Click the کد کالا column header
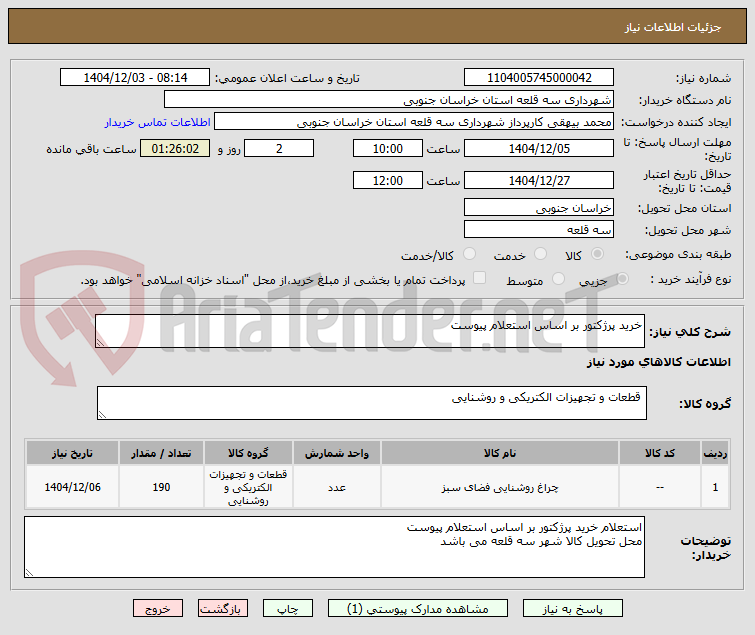This screenshot has width=755, height=635. tap(660, 453)
